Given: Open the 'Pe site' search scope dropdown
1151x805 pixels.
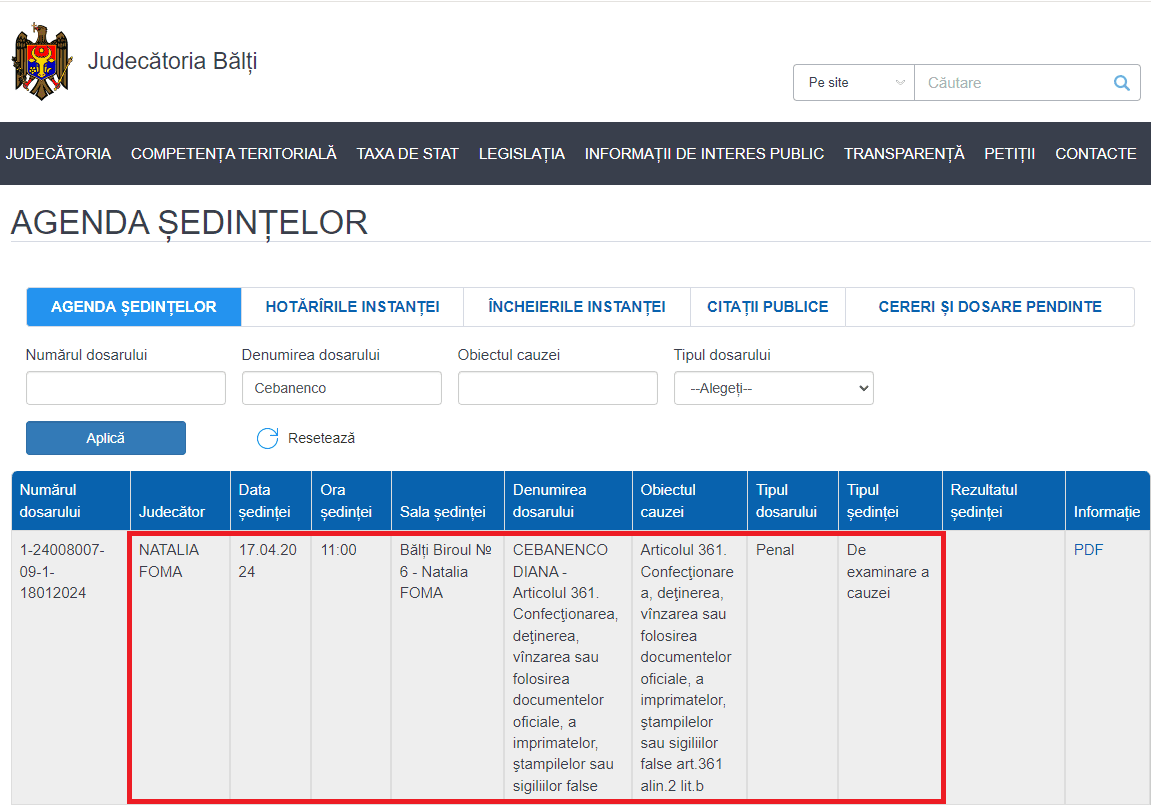Looking at the screenshot, I should point(854,83).
